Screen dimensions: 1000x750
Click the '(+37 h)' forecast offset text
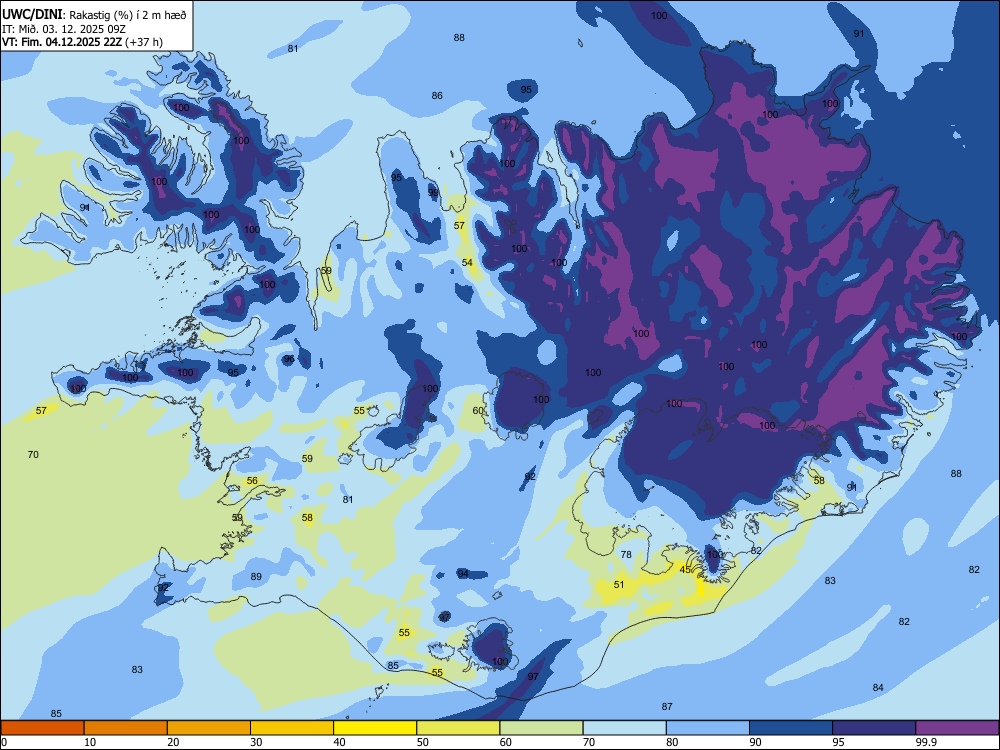[144, 42]
